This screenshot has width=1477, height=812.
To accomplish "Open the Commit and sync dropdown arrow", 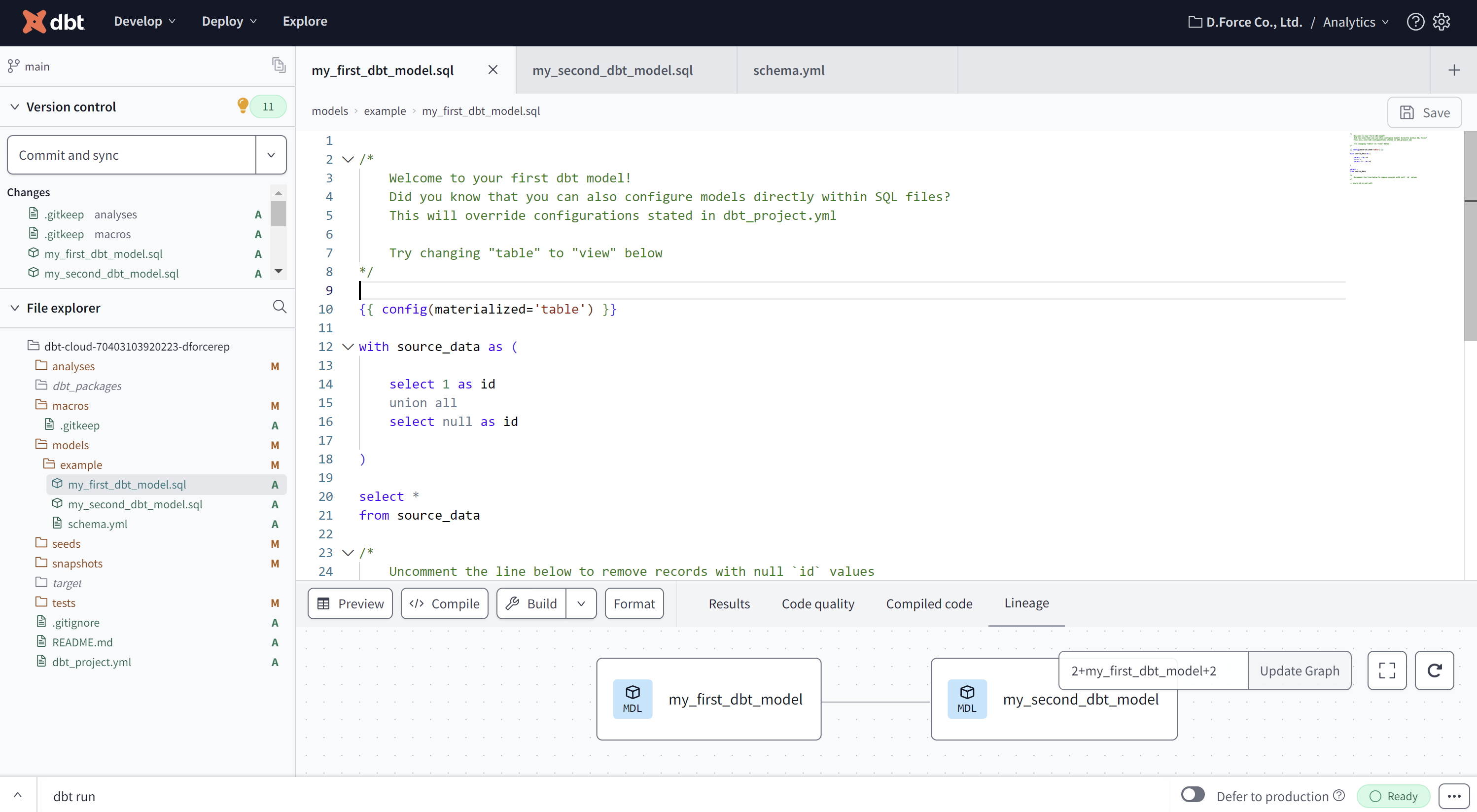I will pyautogui.click(x=270, y=154).
